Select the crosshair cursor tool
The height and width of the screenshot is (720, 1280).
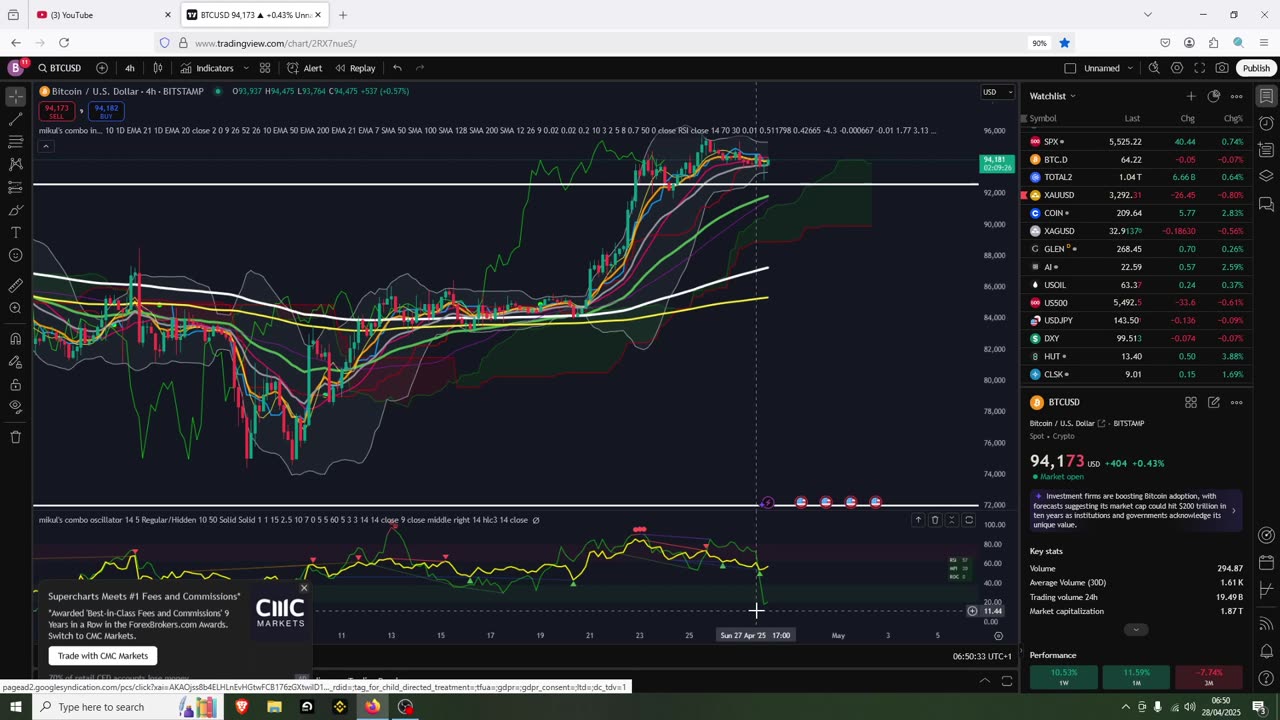point(15,97)
